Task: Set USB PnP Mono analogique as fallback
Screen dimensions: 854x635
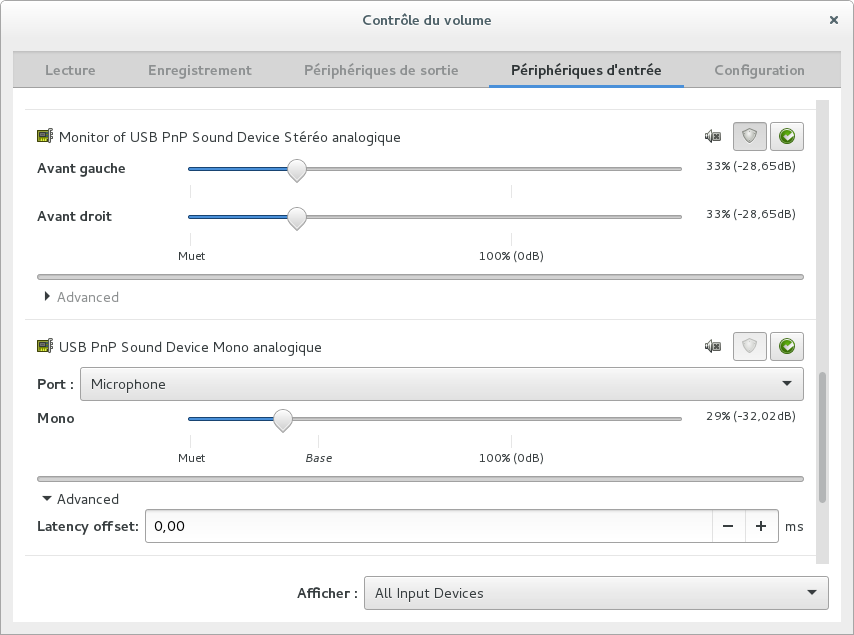Action: point(787,346)
